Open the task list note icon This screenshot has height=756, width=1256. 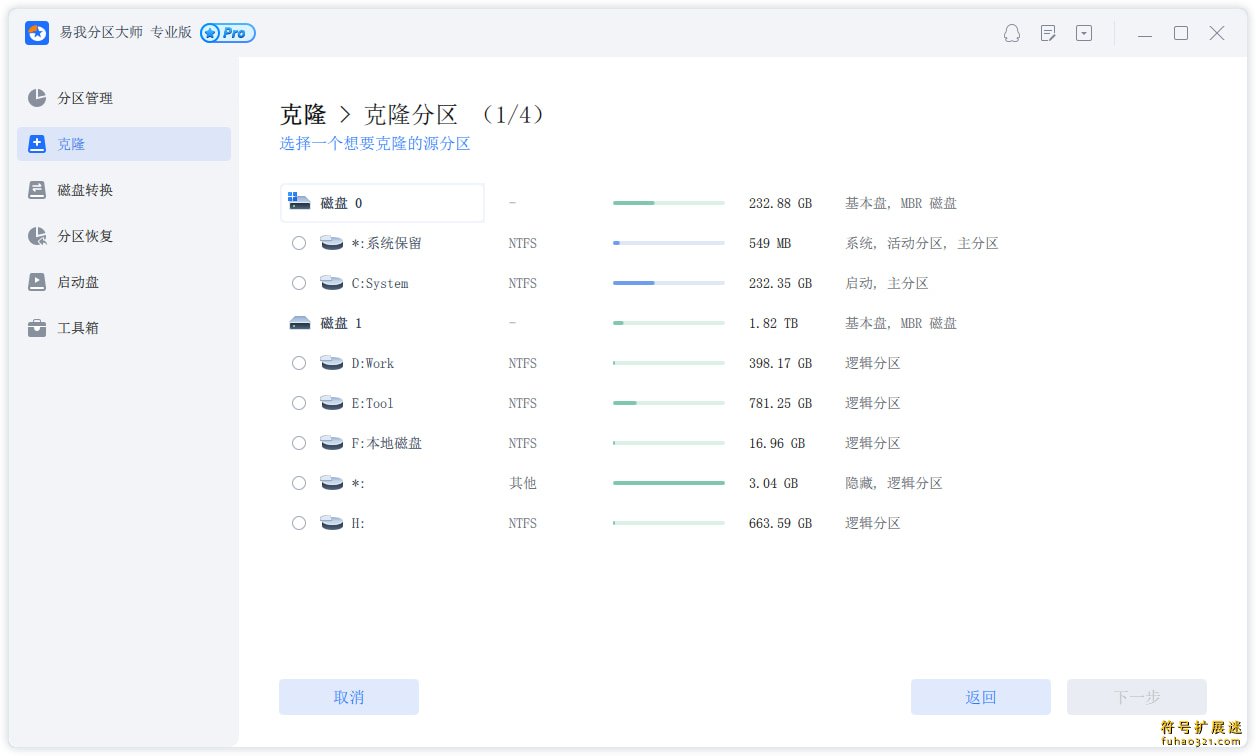point(1048,33)
